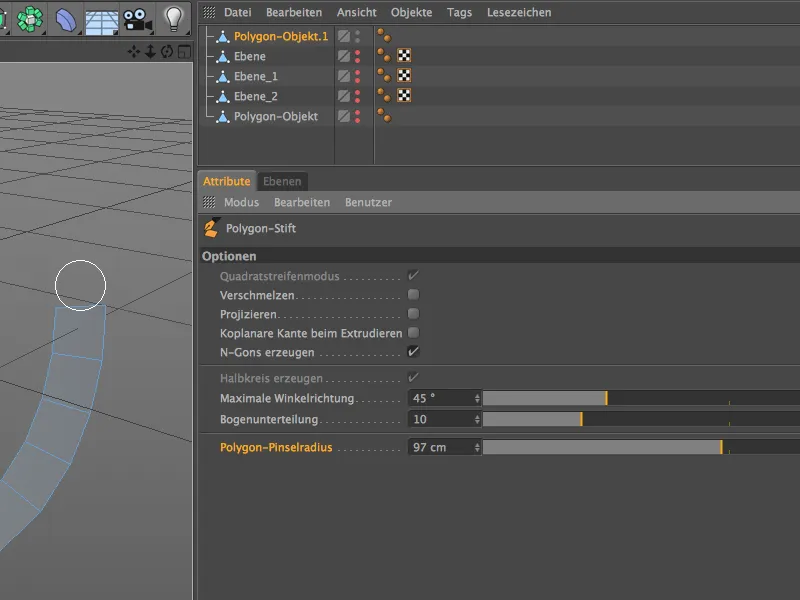Click the floor/environment object icon
The height and width of the screenshot is (600, 800).
point(100,18)
